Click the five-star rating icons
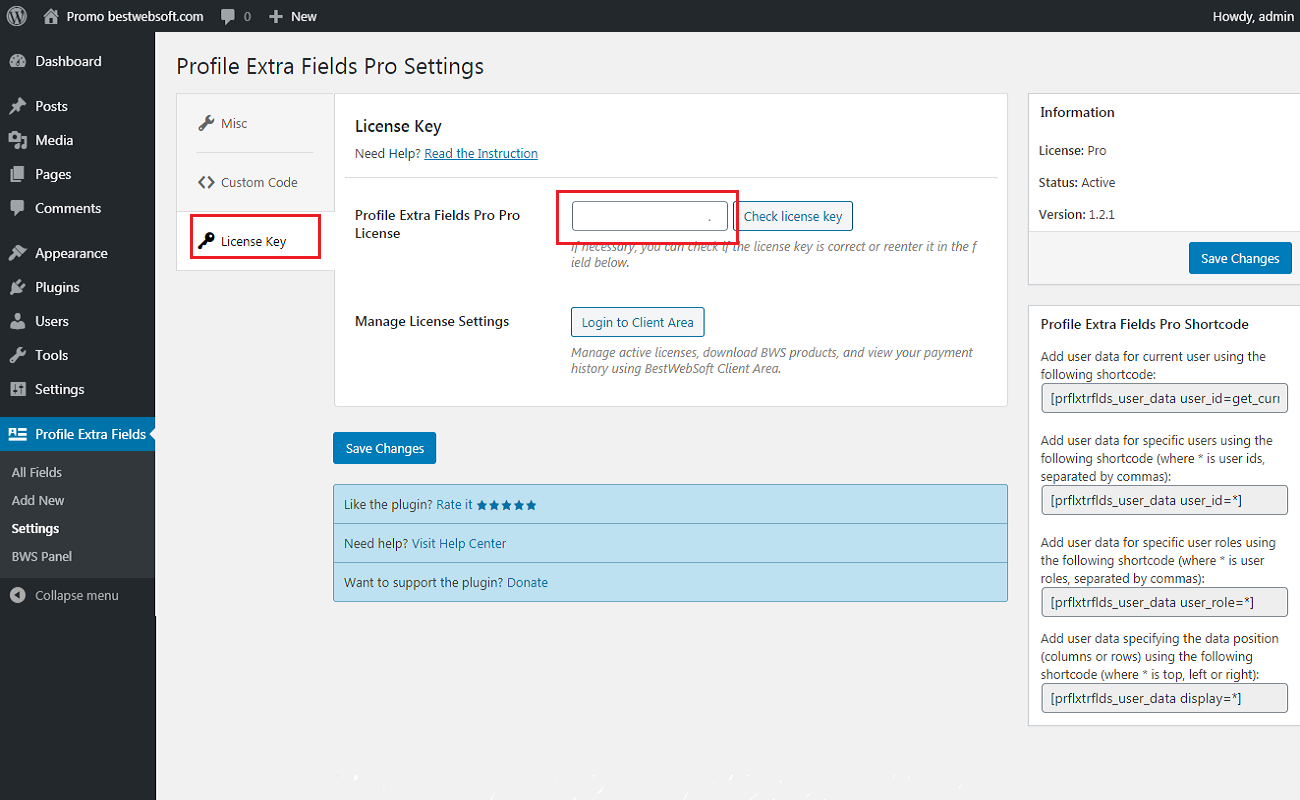Screen dimensions: 1300x800 [507, 505]
